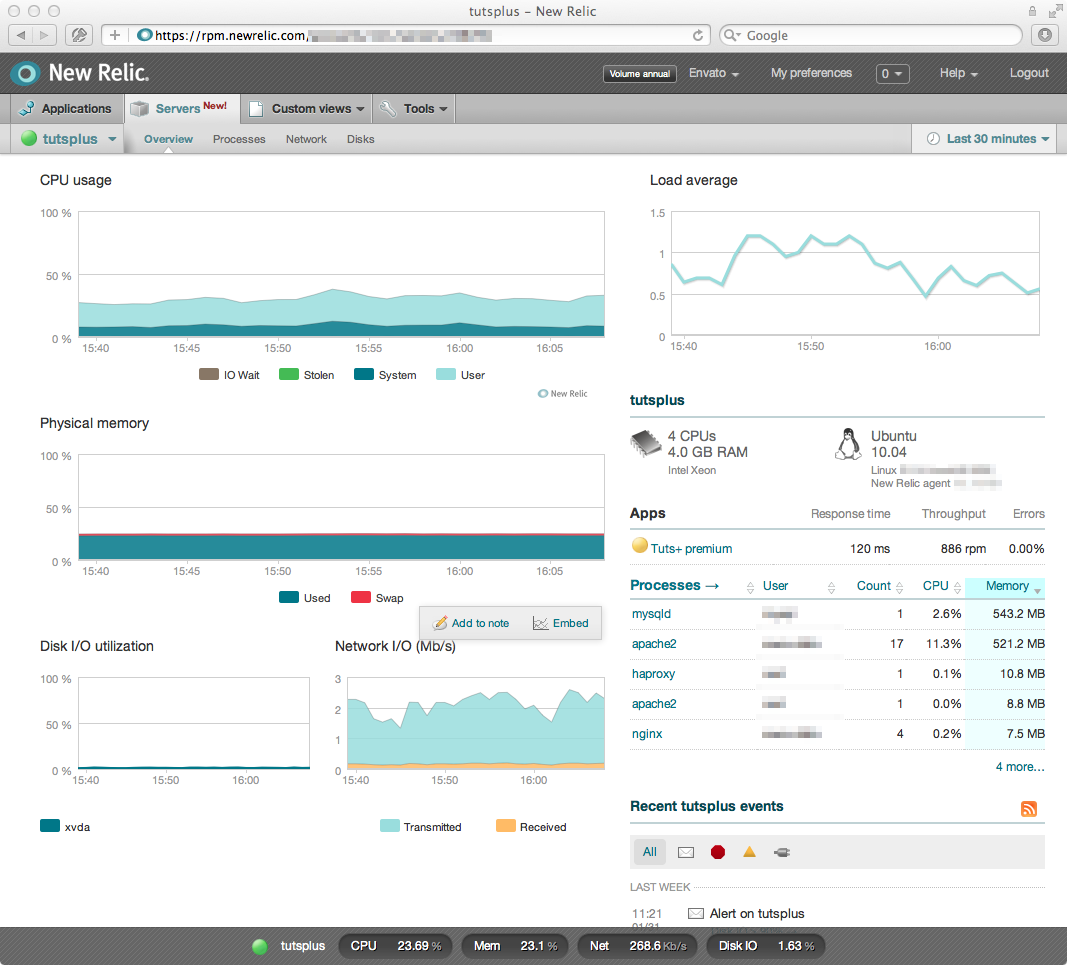Open the Help dropdown menu

tap(958, 73)
